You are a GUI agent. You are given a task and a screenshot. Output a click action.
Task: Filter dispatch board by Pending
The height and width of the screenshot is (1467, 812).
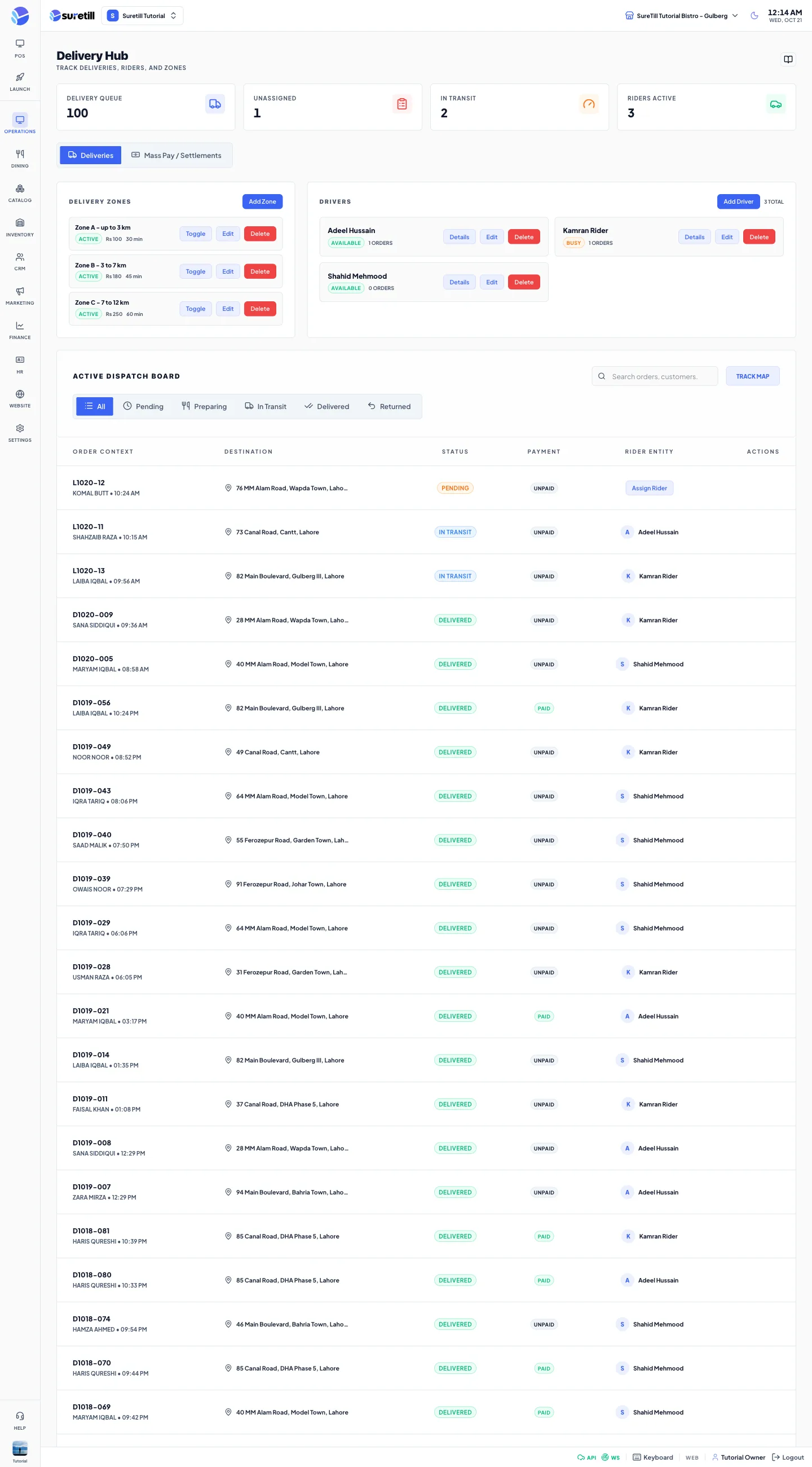click(143, 406)
